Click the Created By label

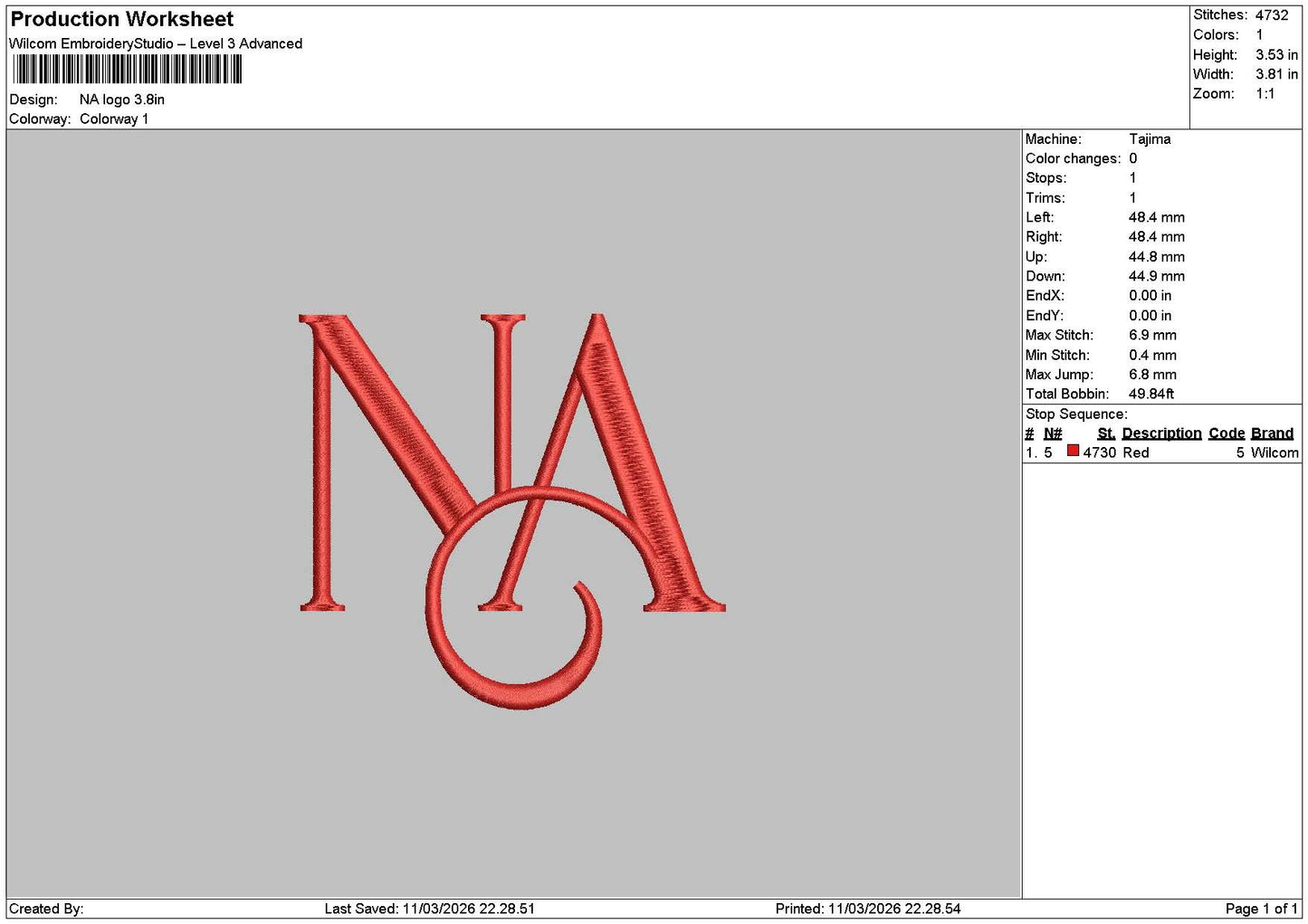click(46, 909)
